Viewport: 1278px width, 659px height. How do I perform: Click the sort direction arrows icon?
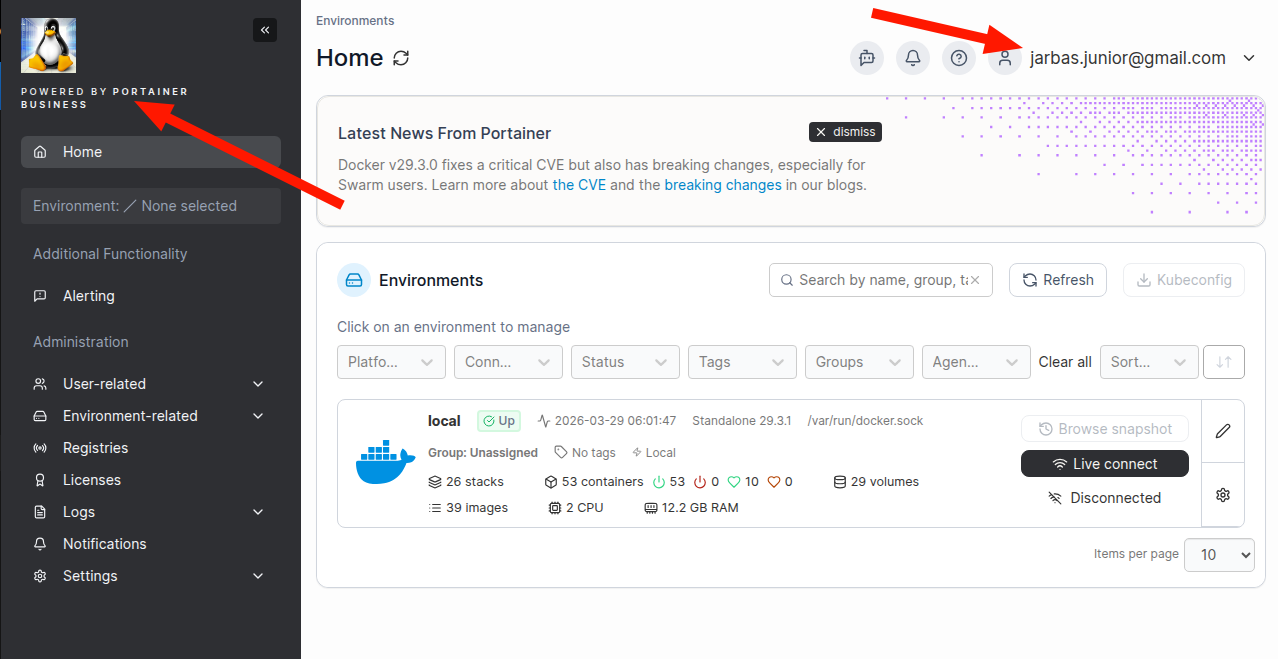[1224, 362]
